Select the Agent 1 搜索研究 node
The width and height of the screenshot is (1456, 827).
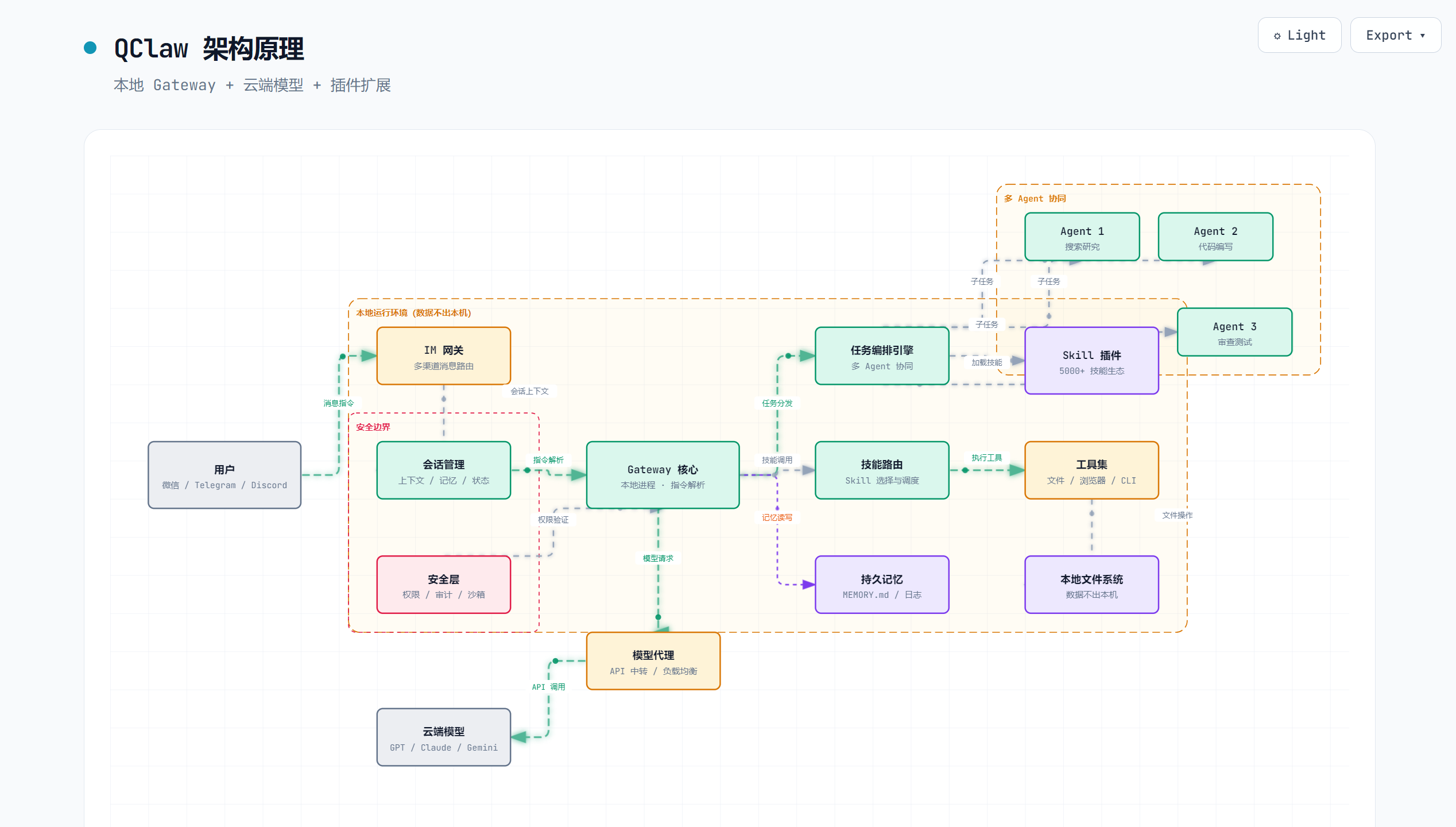[x=1082, y=237]
